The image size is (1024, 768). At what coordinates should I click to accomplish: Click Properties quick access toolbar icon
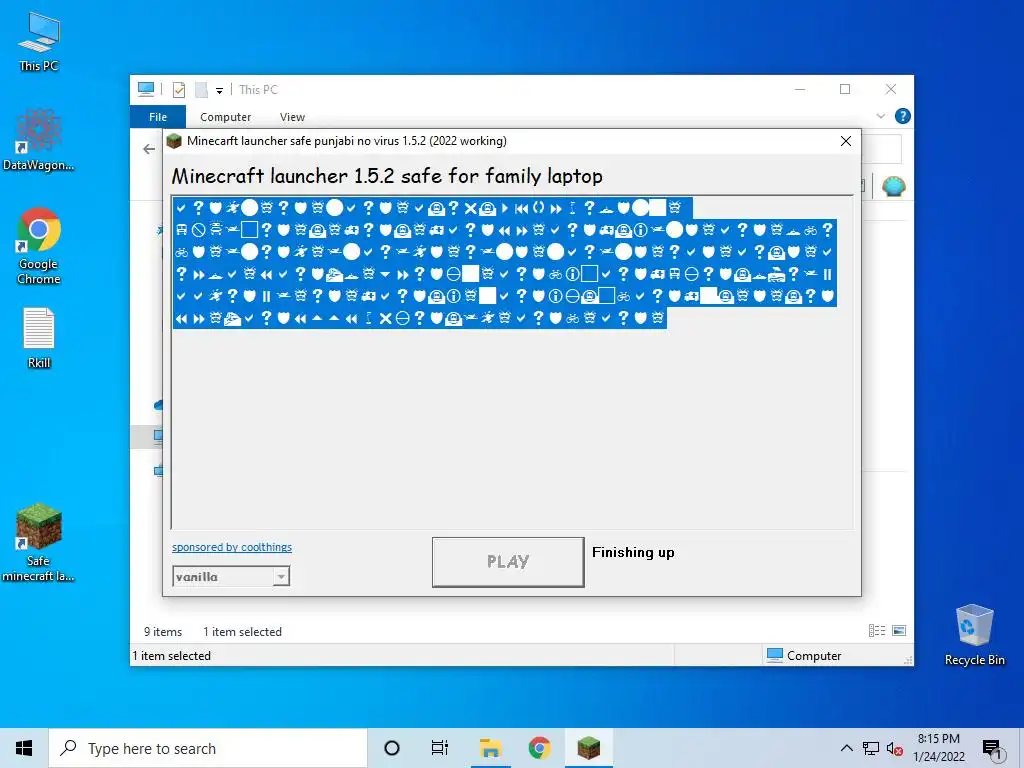tap(179, 89)
